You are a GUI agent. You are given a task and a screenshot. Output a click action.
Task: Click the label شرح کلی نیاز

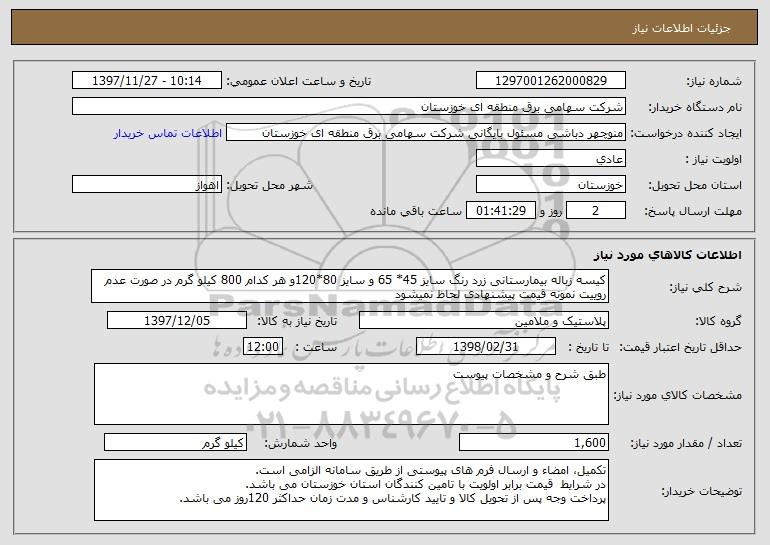click(x=706, y=287)
